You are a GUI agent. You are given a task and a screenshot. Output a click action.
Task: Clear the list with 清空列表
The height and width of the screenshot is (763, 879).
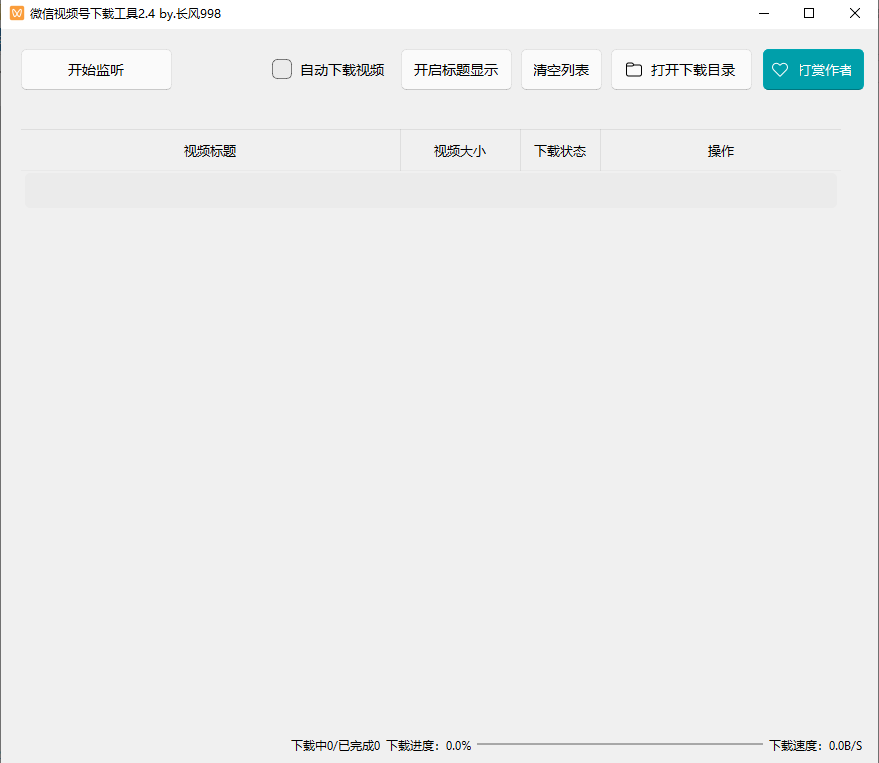coord(561,70)
